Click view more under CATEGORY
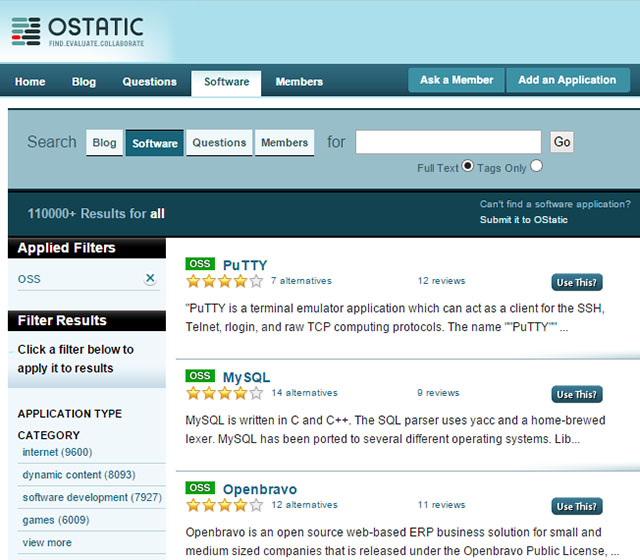 [x=47, y=542]
